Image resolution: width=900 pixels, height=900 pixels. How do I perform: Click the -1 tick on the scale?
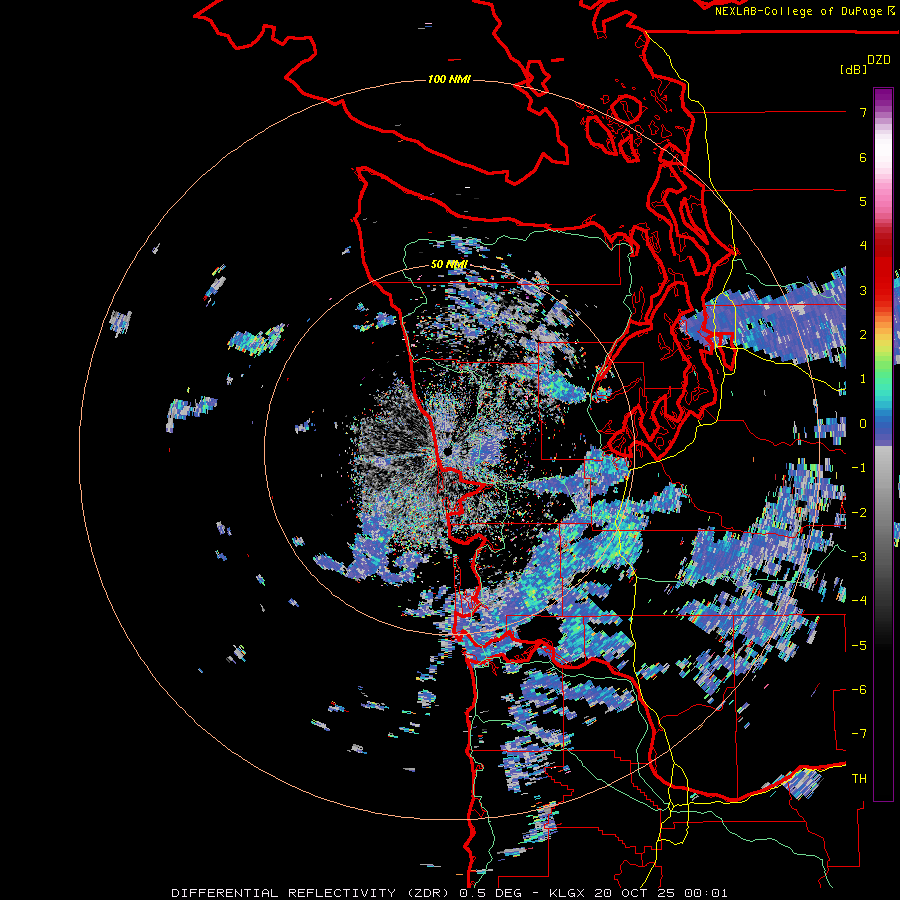pyautogui.click(x=859, y=468)
